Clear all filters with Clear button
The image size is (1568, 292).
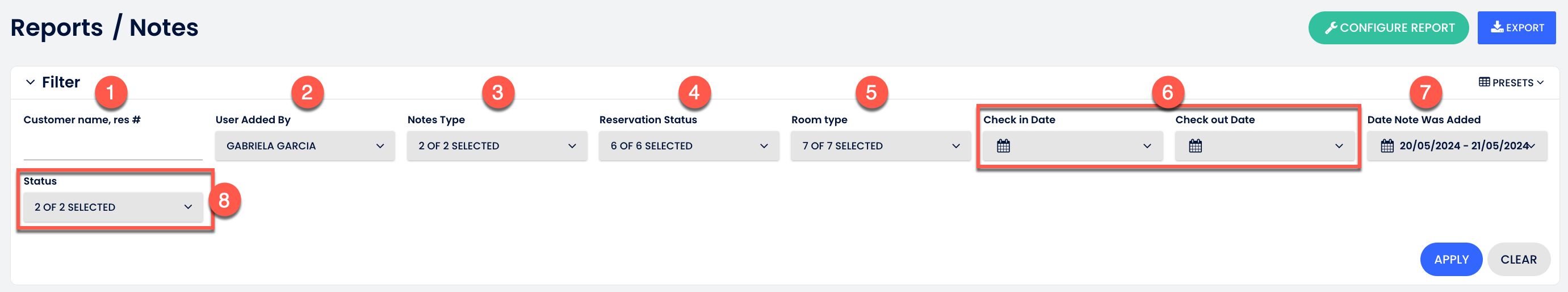pos(1518,259)
